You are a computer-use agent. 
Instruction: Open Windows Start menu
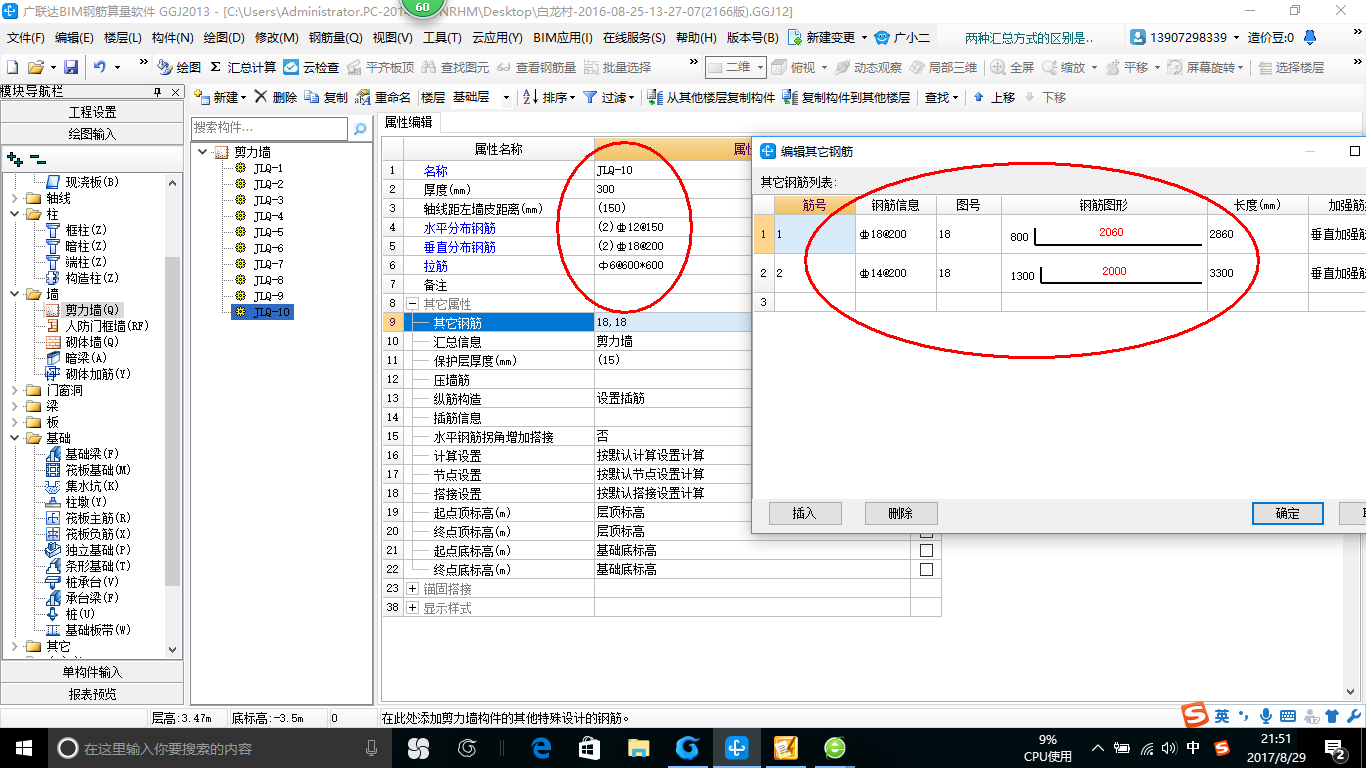pyautogui.click(x=22, y=747)
